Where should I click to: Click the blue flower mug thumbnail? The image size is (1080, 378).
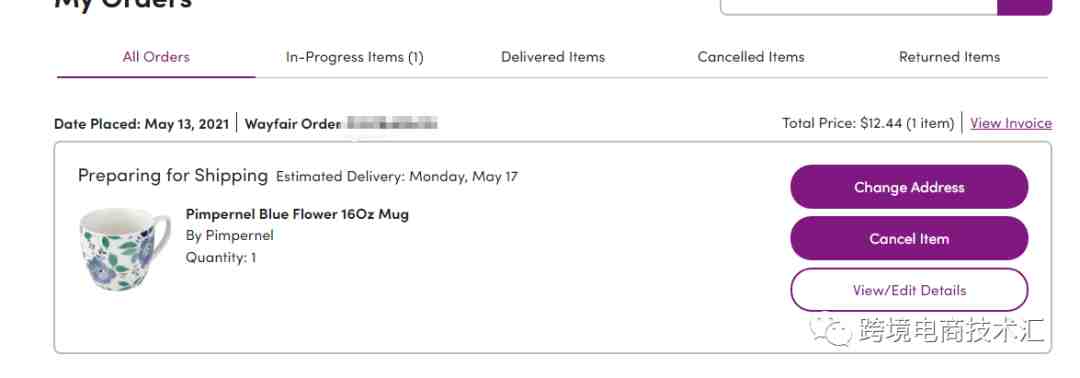(125, 249)
